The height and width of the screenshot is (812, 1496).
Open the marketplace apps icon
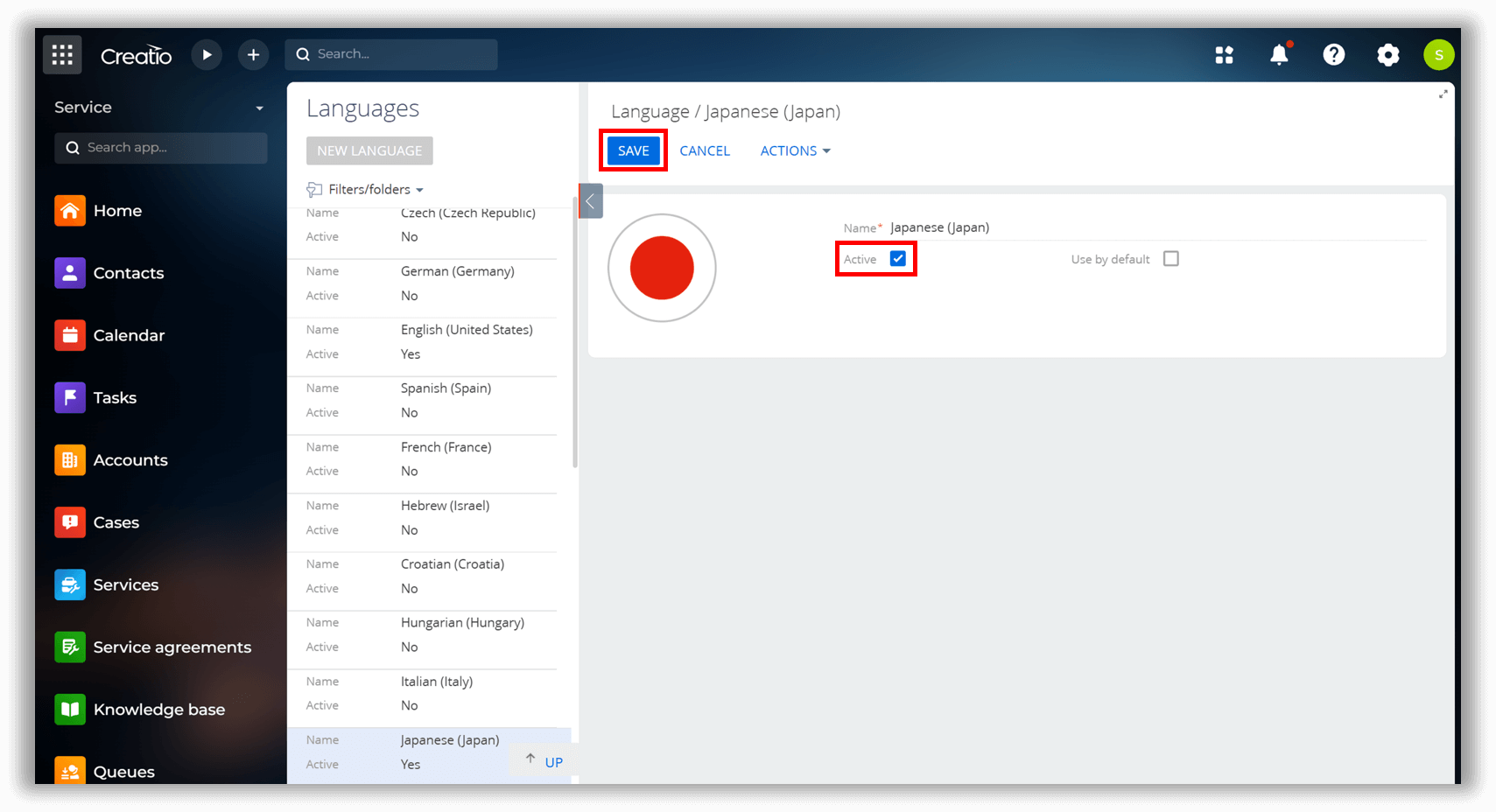pyautogui.click(x=1224, y=55)
